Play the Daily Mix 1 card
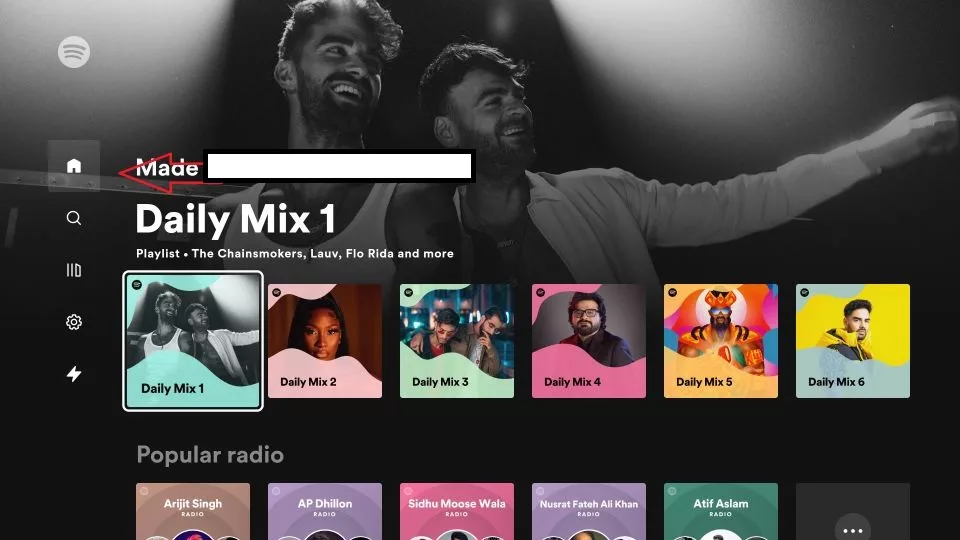Screen dimensions: 960x540 193,341
